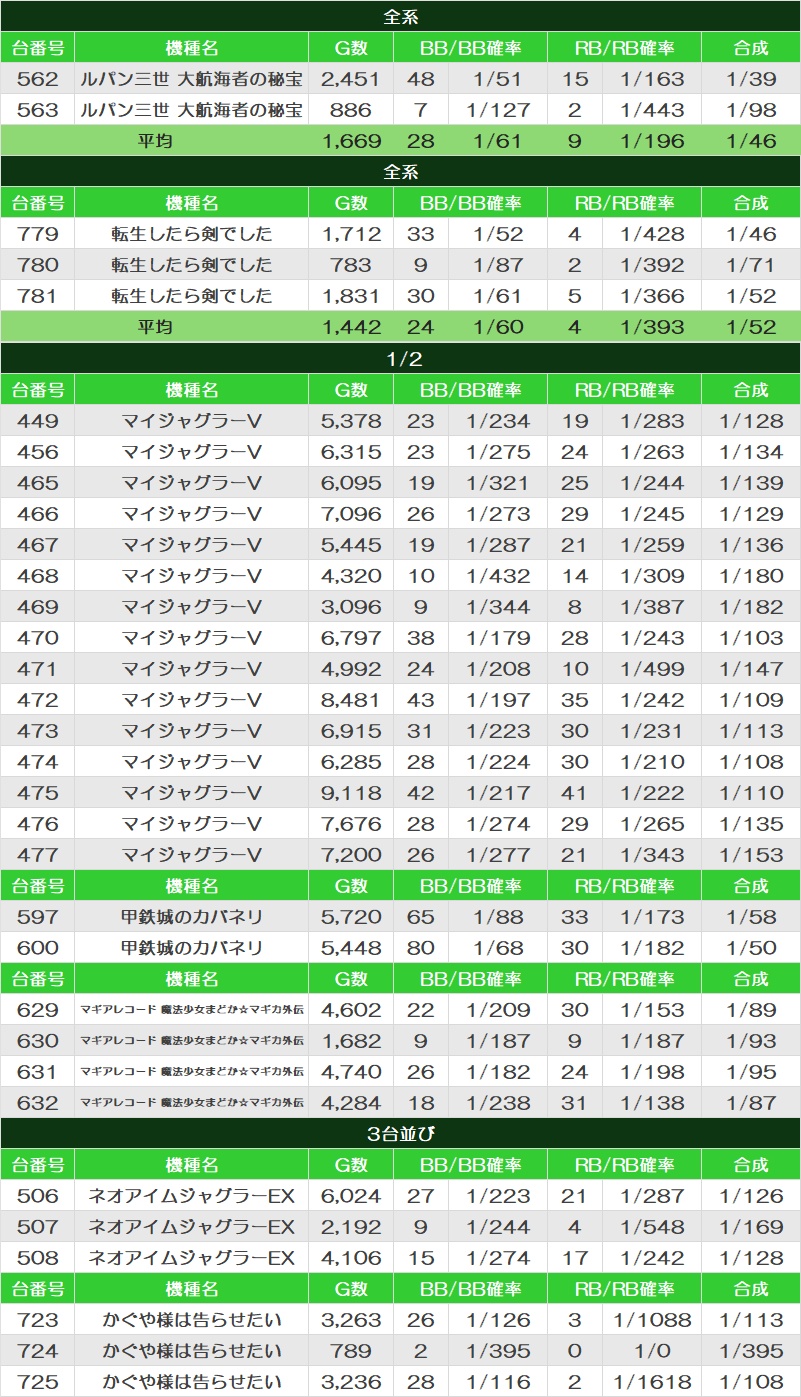Click G count value 2,451
This screenshot has height=1397, width=801.
[x=351, y=79]
